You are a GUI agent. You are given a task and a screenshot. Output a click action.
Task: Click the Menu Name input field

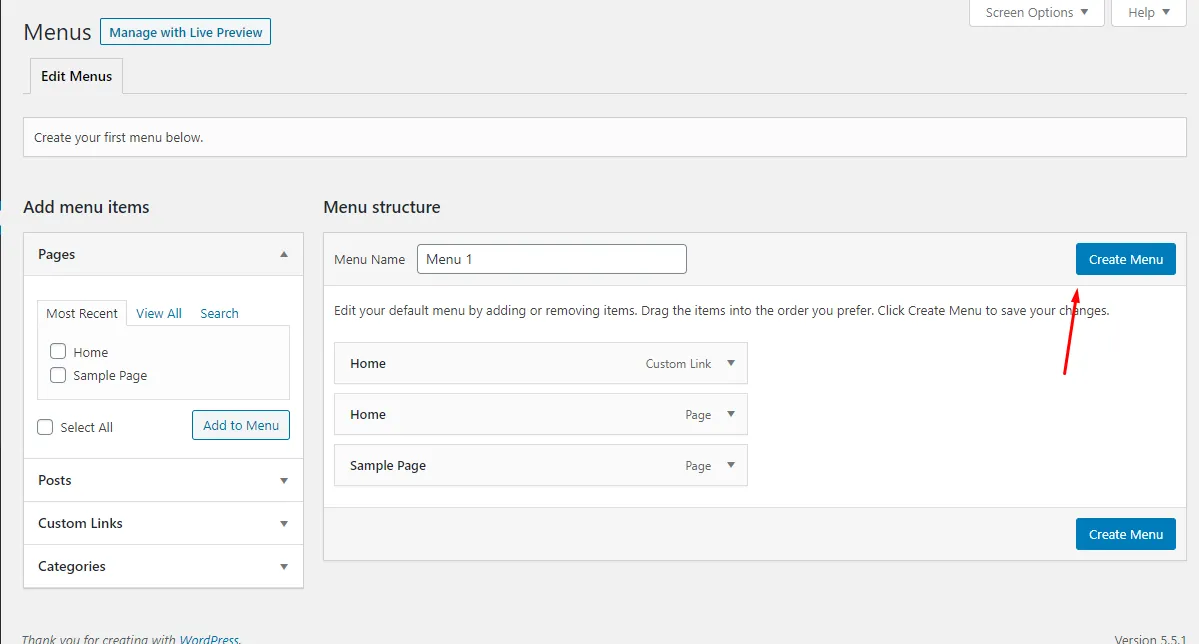pyautogui.click(x=551, y=260)
